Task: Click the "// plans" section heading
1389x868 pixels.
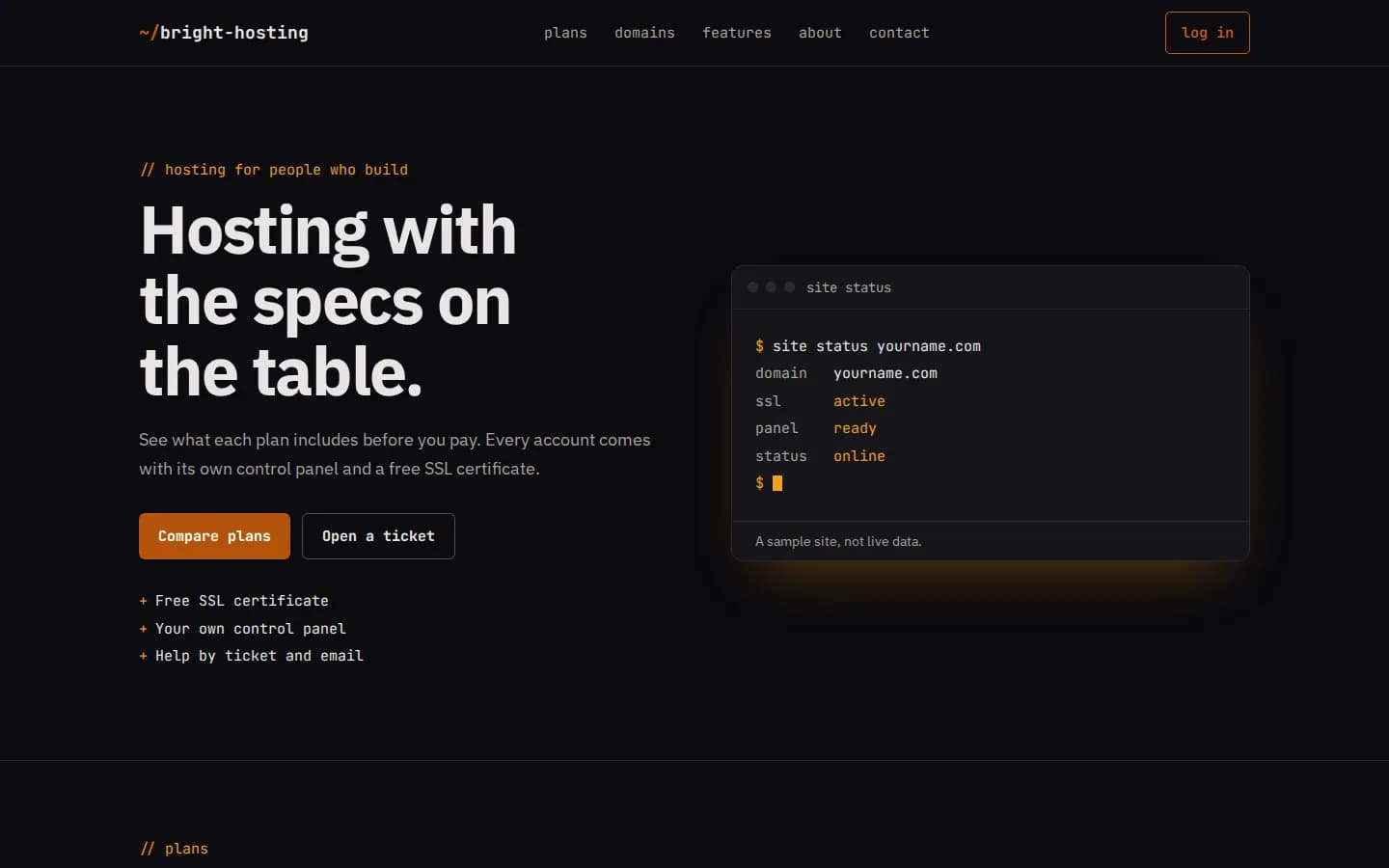Action: coord(174,849)
